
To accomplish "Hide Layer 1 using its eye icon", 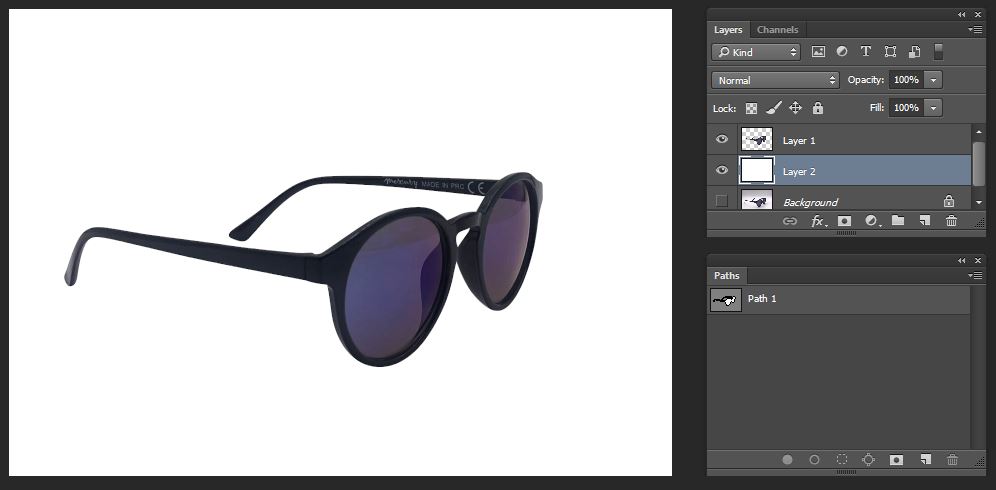I will coord(722,140).
